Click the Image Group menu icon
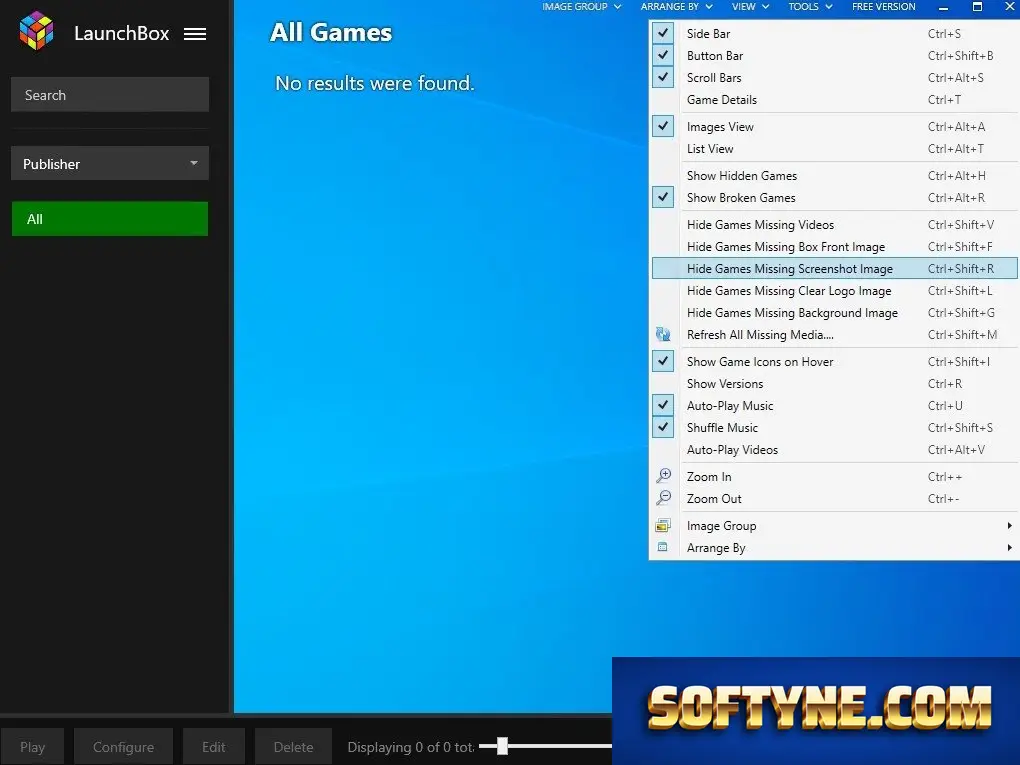 663,526
